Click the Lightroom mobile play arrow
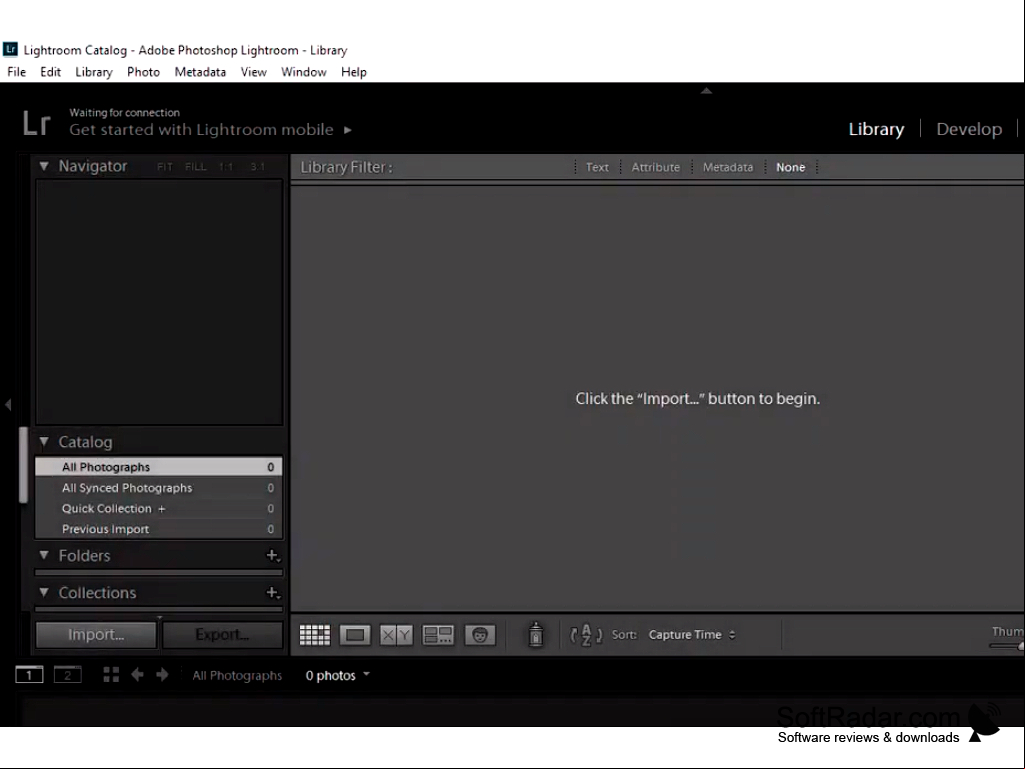 tap(348, 129)
